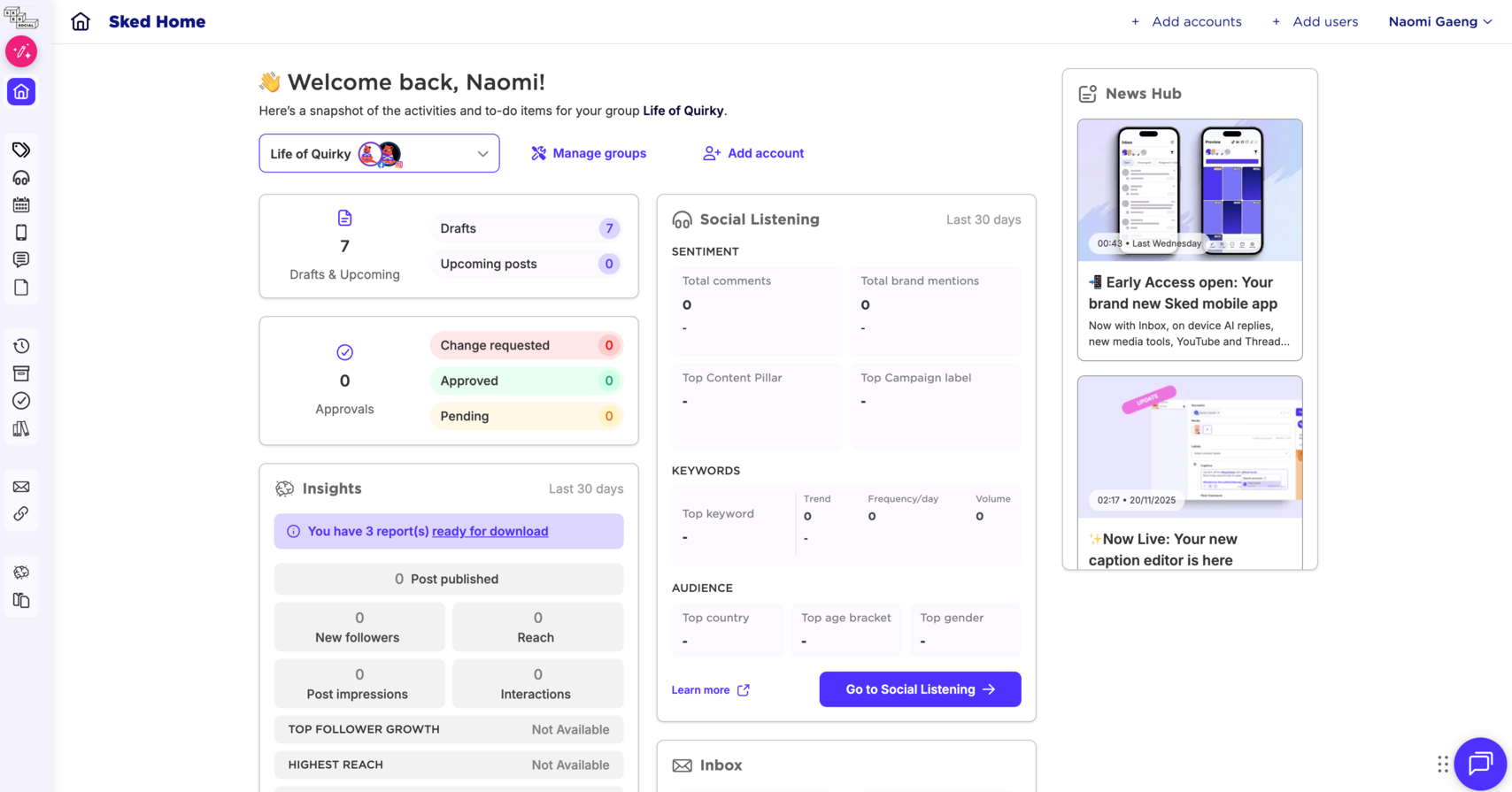Open Manage groups
This screenshot has width=1512, height=792.
(x=589, y=153)
